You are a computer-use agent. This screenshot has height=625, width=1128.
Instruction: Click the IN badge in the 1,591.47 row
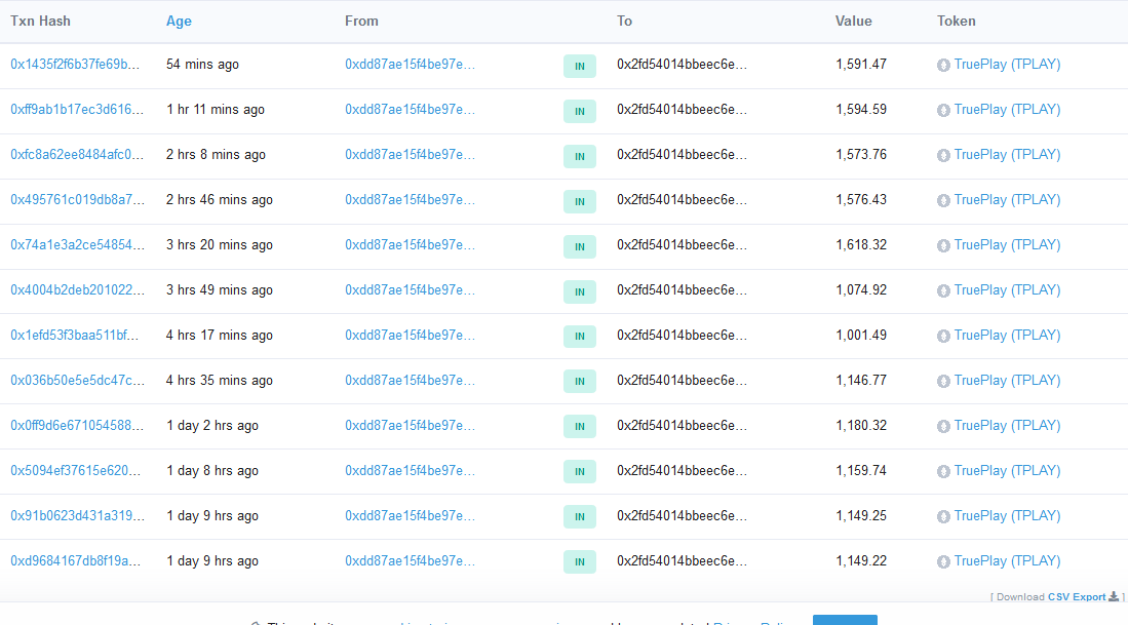[x=580, y=66]
